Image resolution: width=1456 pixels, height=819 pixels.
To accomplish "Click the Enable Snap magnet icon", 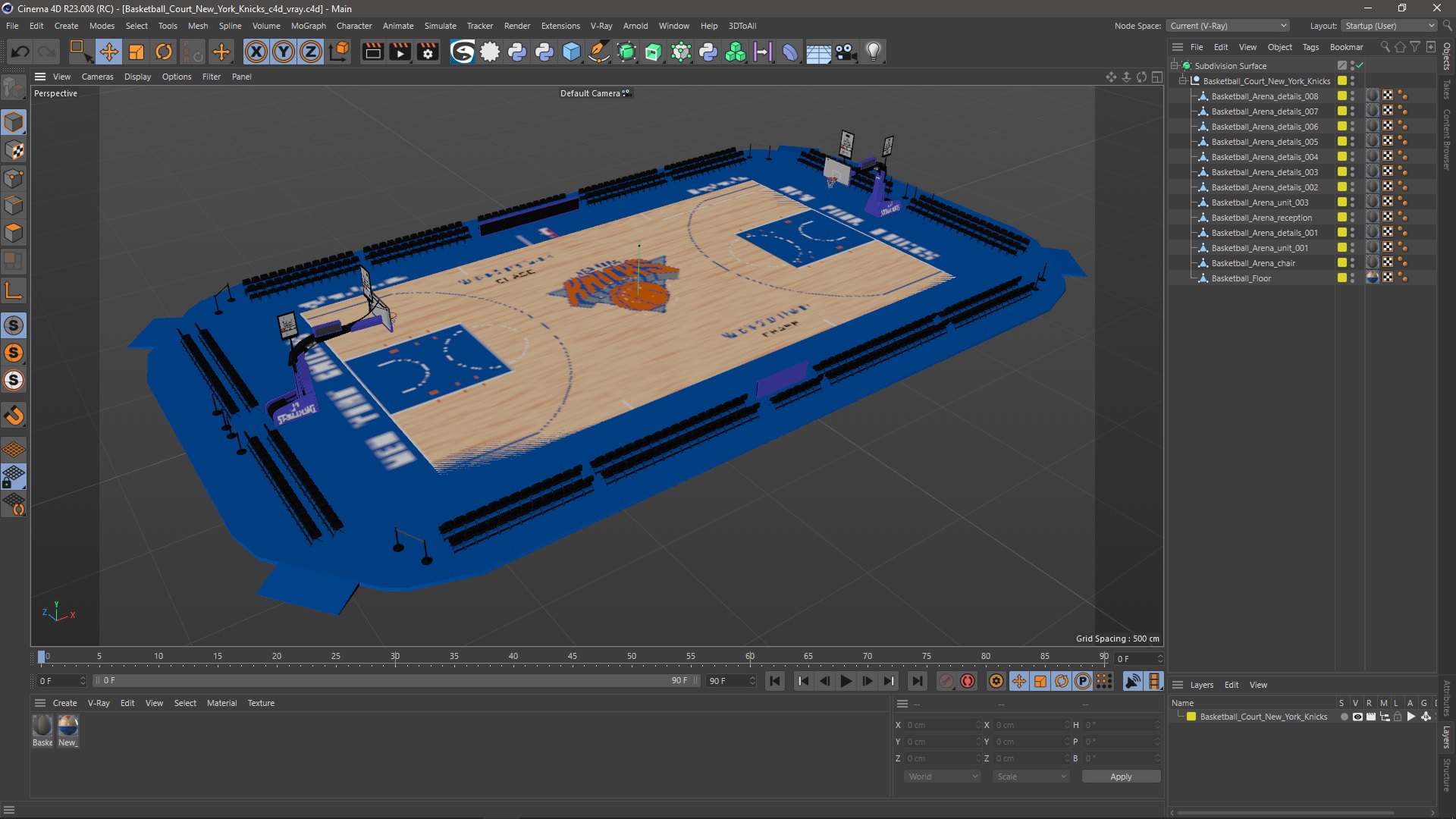I will (14, 416).
